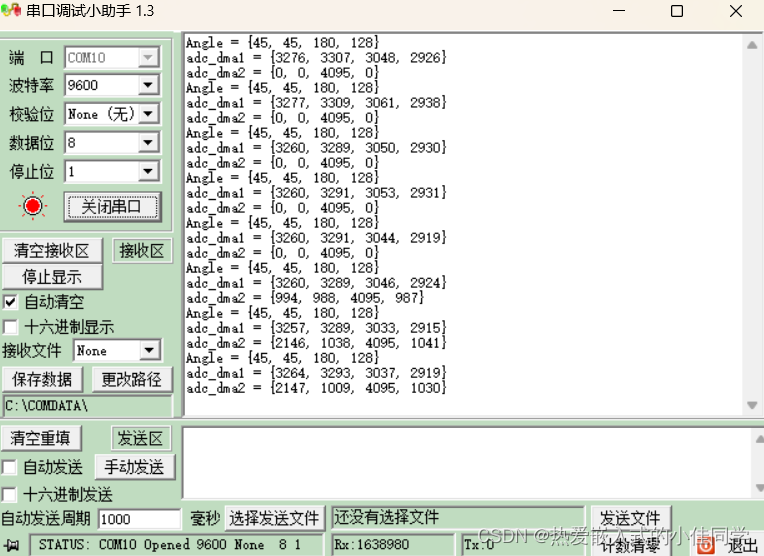Click the line adc_dma1 = {3276, 3307, 3048, 2926}
764x556 pixels.
(316, 58)
